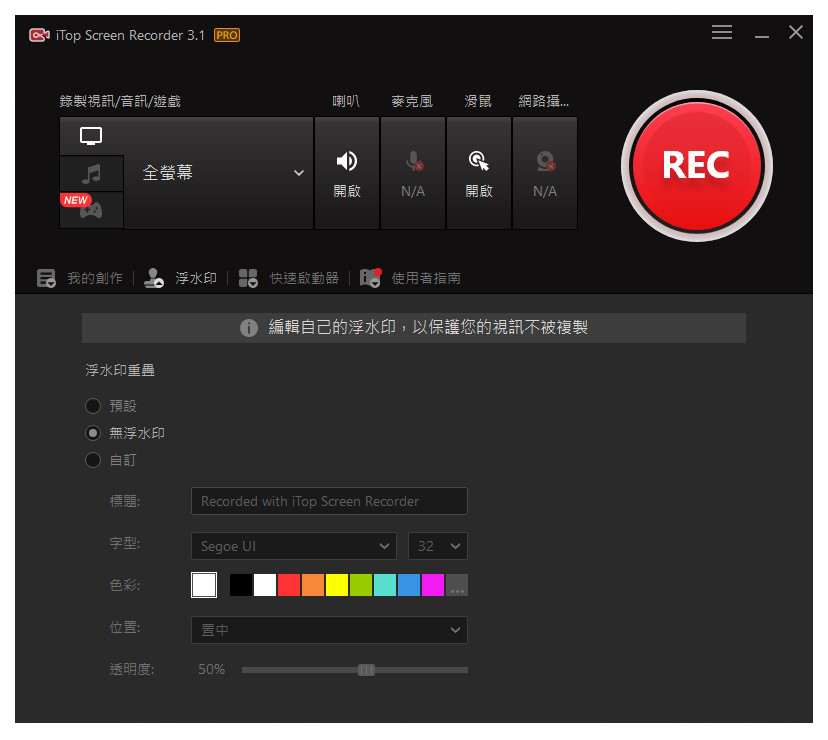Pick the magenta color swatch
828x740 pixels.
tap(433, 585)
